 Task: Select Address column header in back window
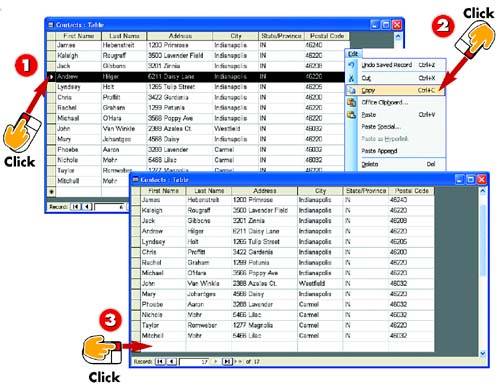click(x=180, y=36)
